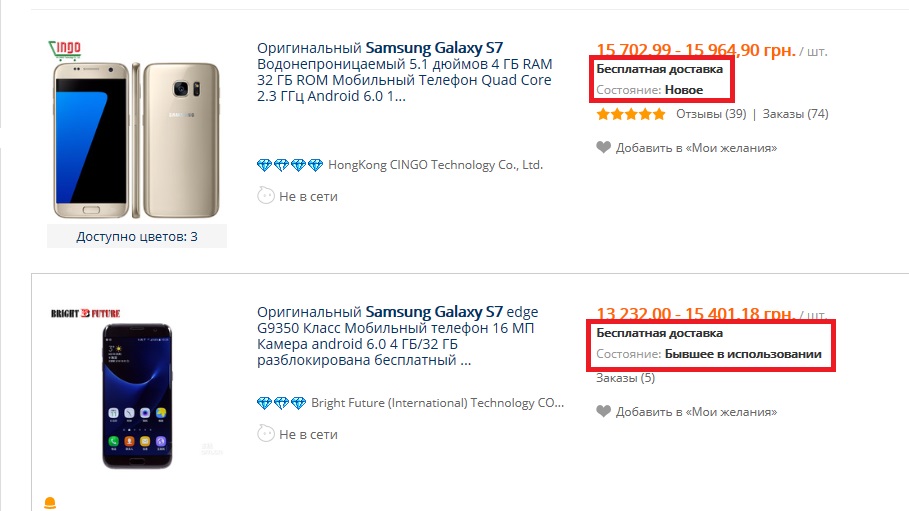Click the diamond rating icons for HongKong CINGO
The height and width of the screenshot is (511, 909).
[289, 165]
